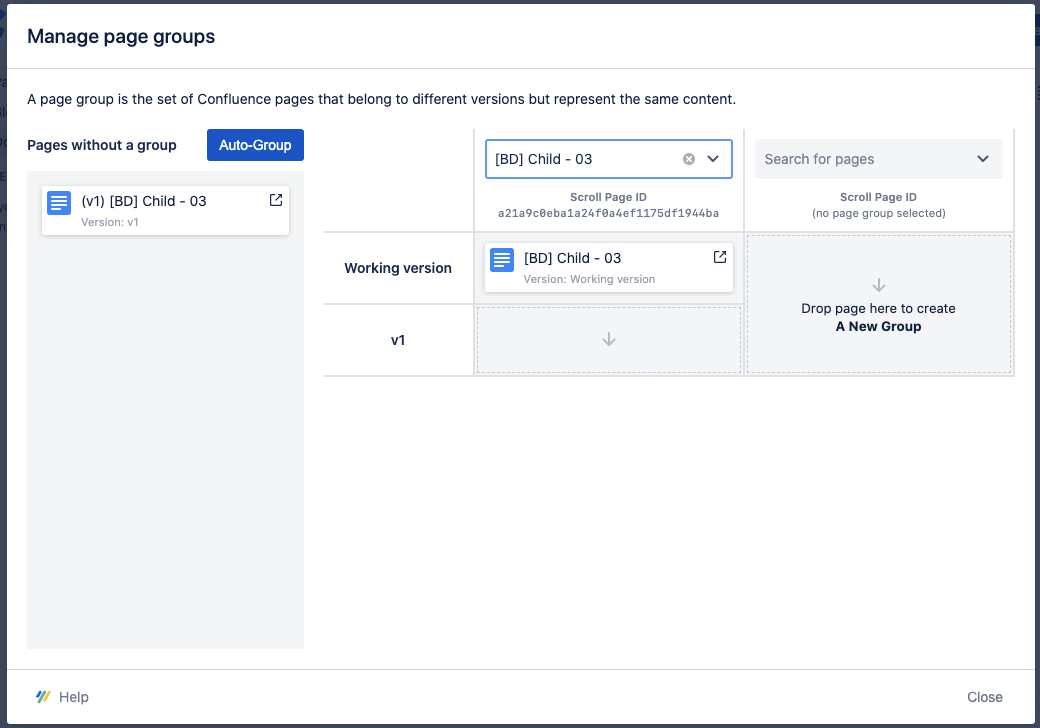
Task: Click document icon on Working version page card
Action: click(502, 259)
